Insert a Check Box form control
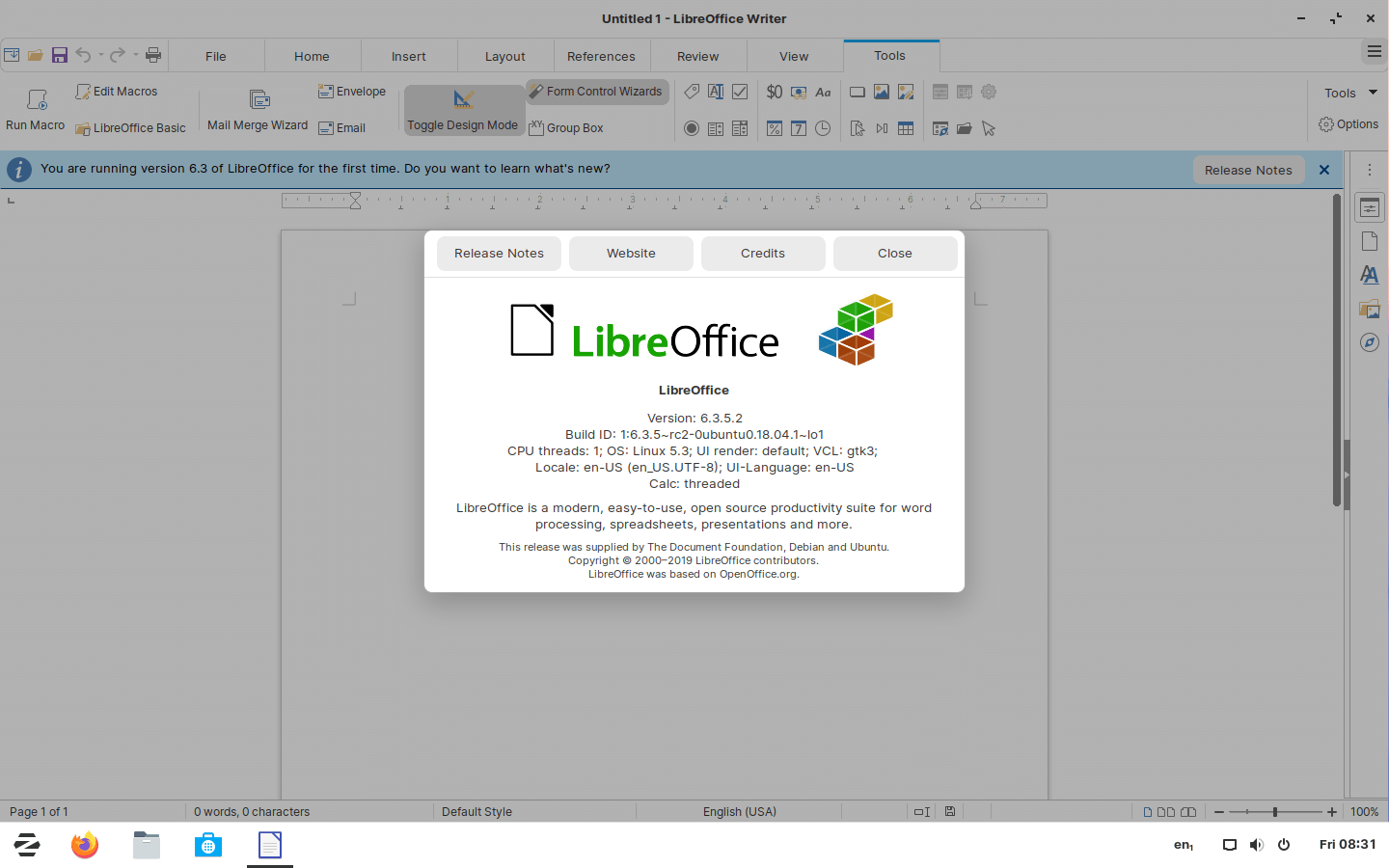The width and height of the screenshot is (1389, 868). (740, 92)
